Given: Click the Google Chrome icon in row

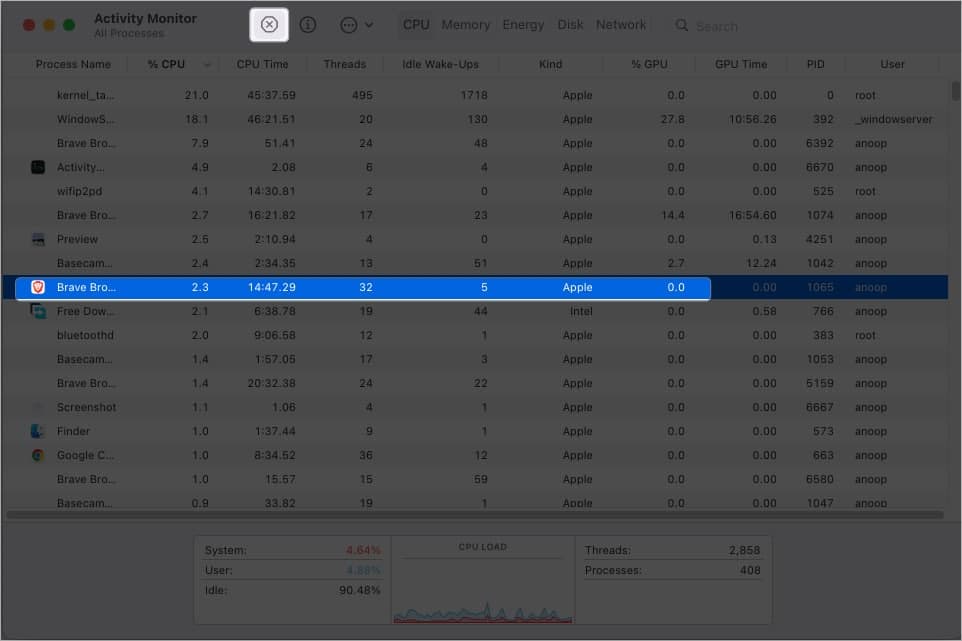Looking at the screenshot, I should pyautogui.click(x=38, y=455).
